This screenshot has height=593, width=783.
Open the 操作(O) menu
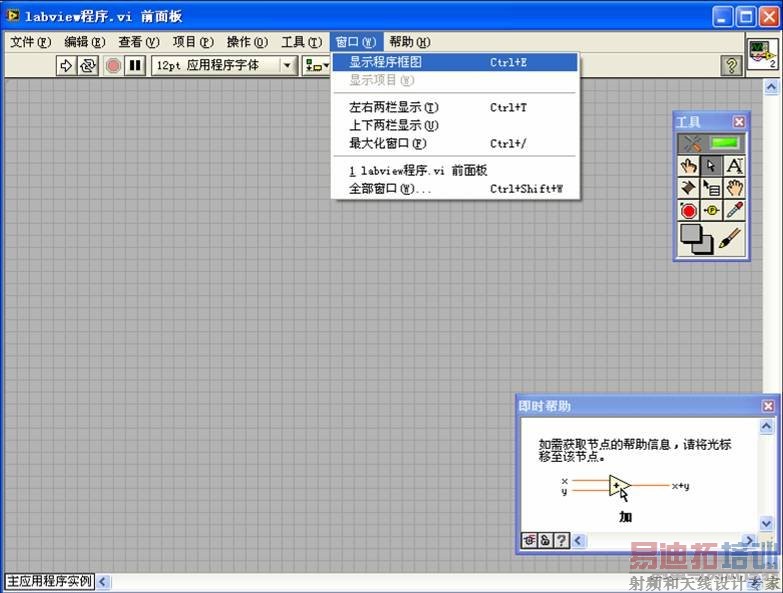click(247, 42)
